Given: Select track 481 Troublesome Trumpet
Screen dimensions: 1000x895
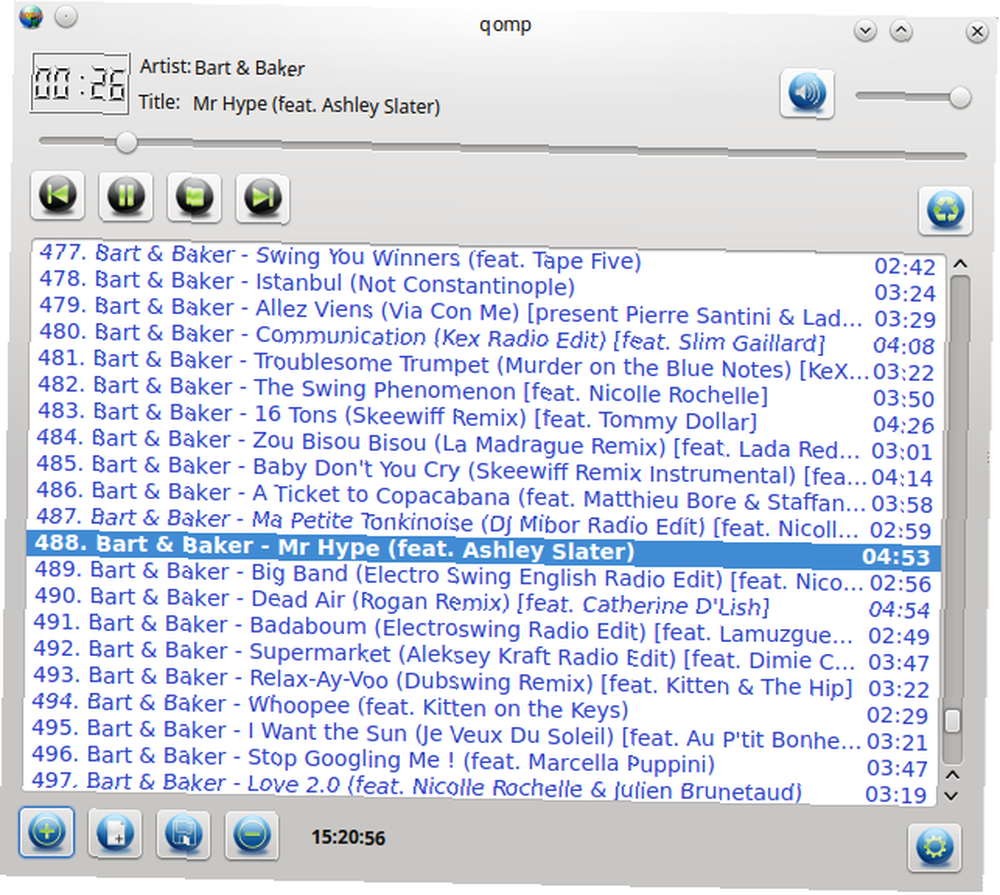Looking at the screenshot, I should [485, 364].
